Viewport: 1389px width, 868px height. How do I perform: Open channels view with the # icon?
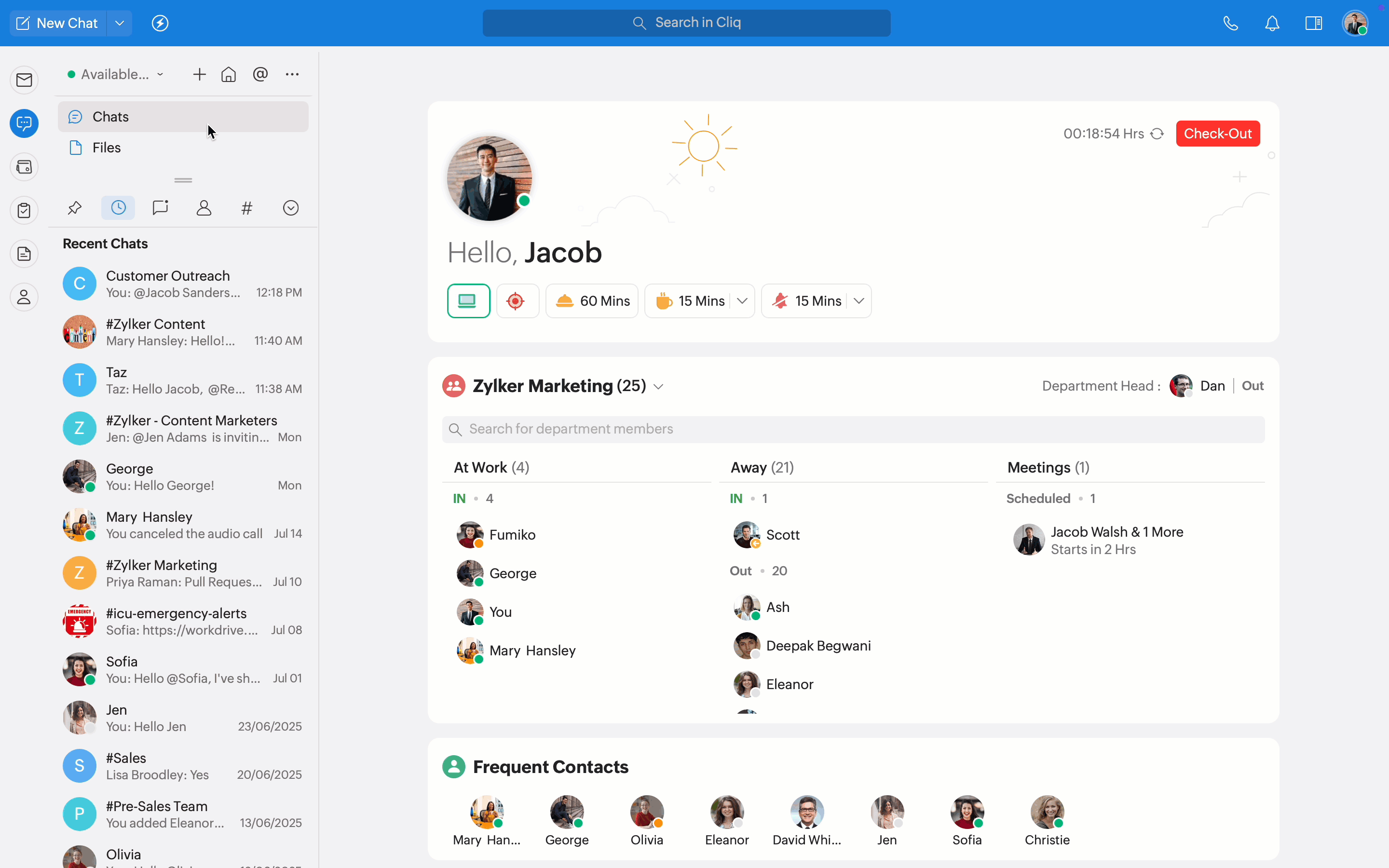(x=247, y=208)
